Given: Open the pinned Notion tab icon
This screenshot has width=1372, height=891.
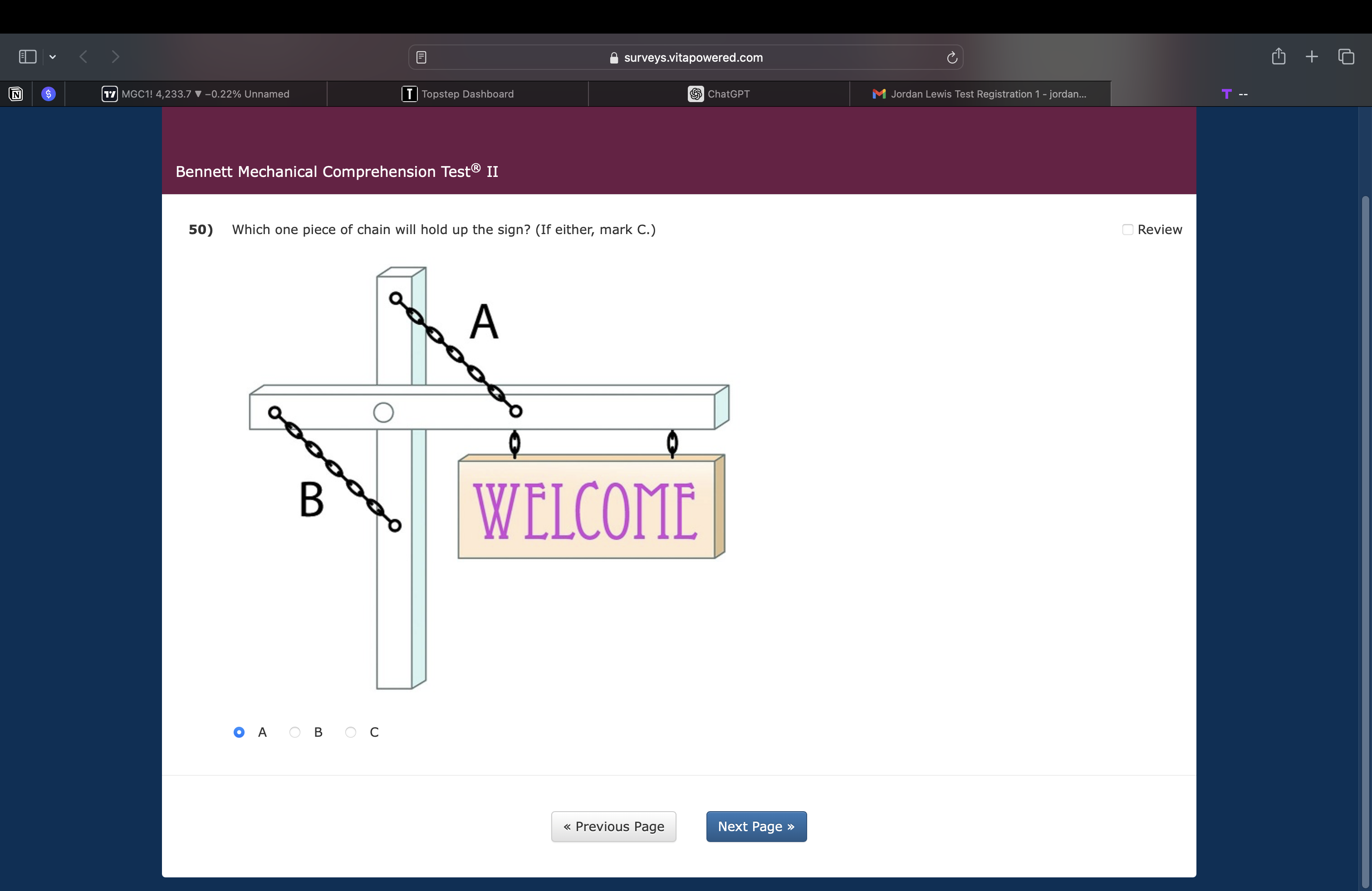Looking at the screenshot, I should (x=16, y=94).
